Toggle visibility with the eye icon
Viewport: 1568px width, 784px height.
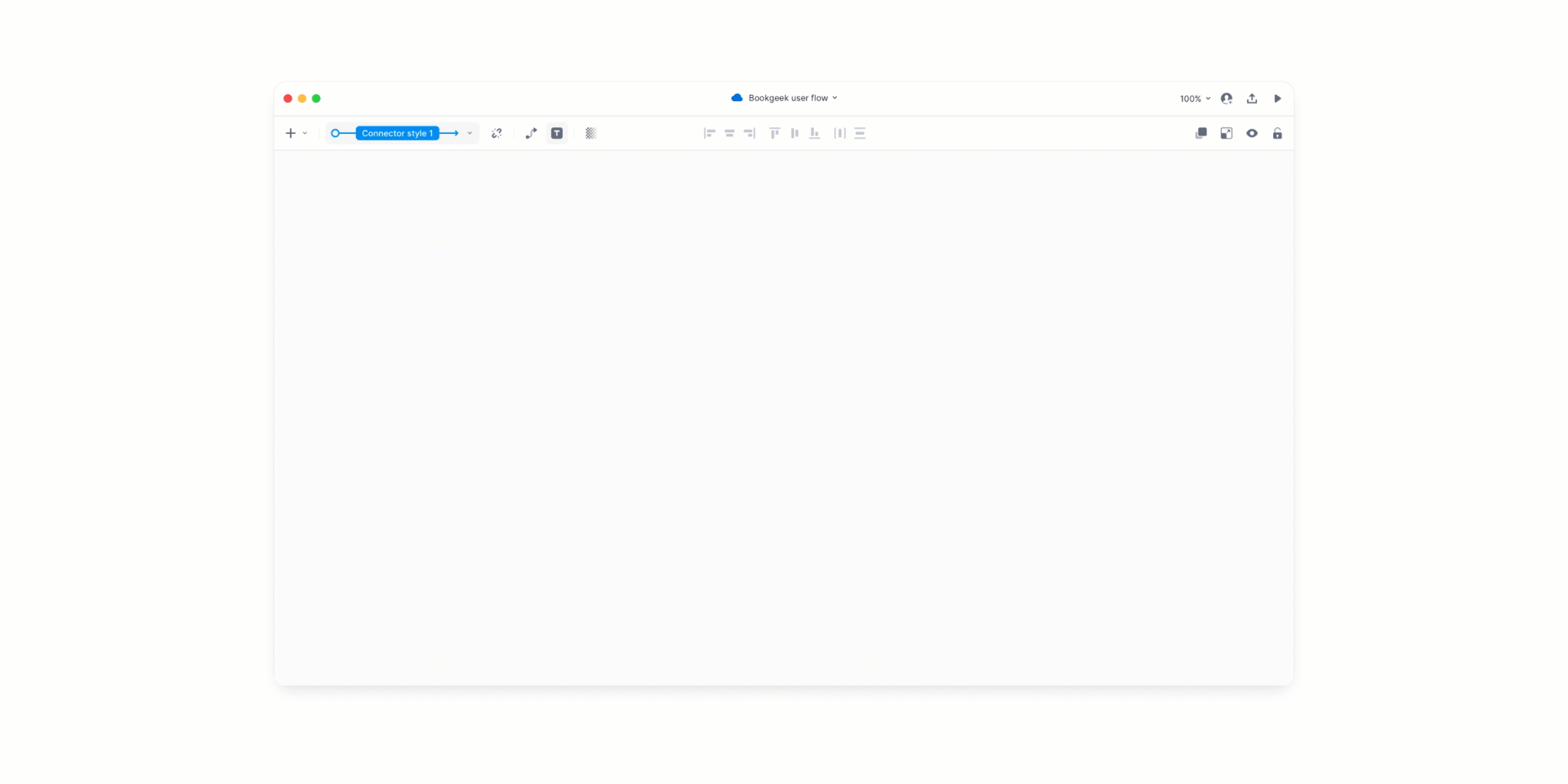(1252, 133)
